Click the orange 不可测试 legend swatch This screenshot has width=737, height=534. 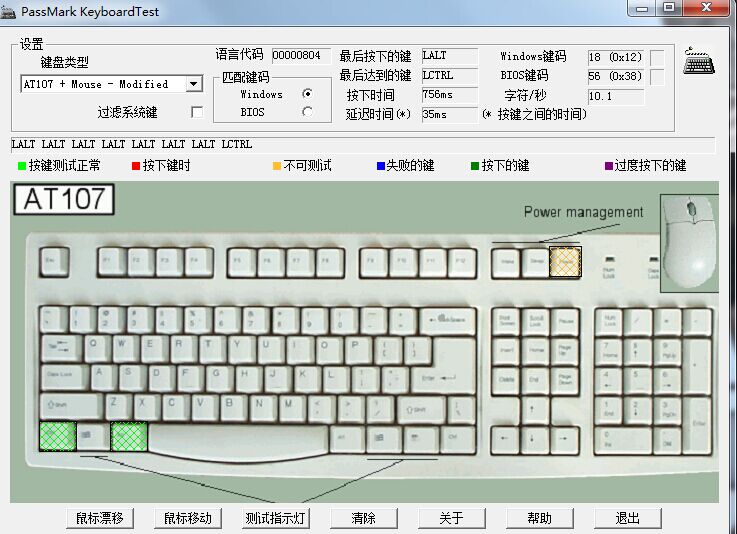tap(276, 166)
